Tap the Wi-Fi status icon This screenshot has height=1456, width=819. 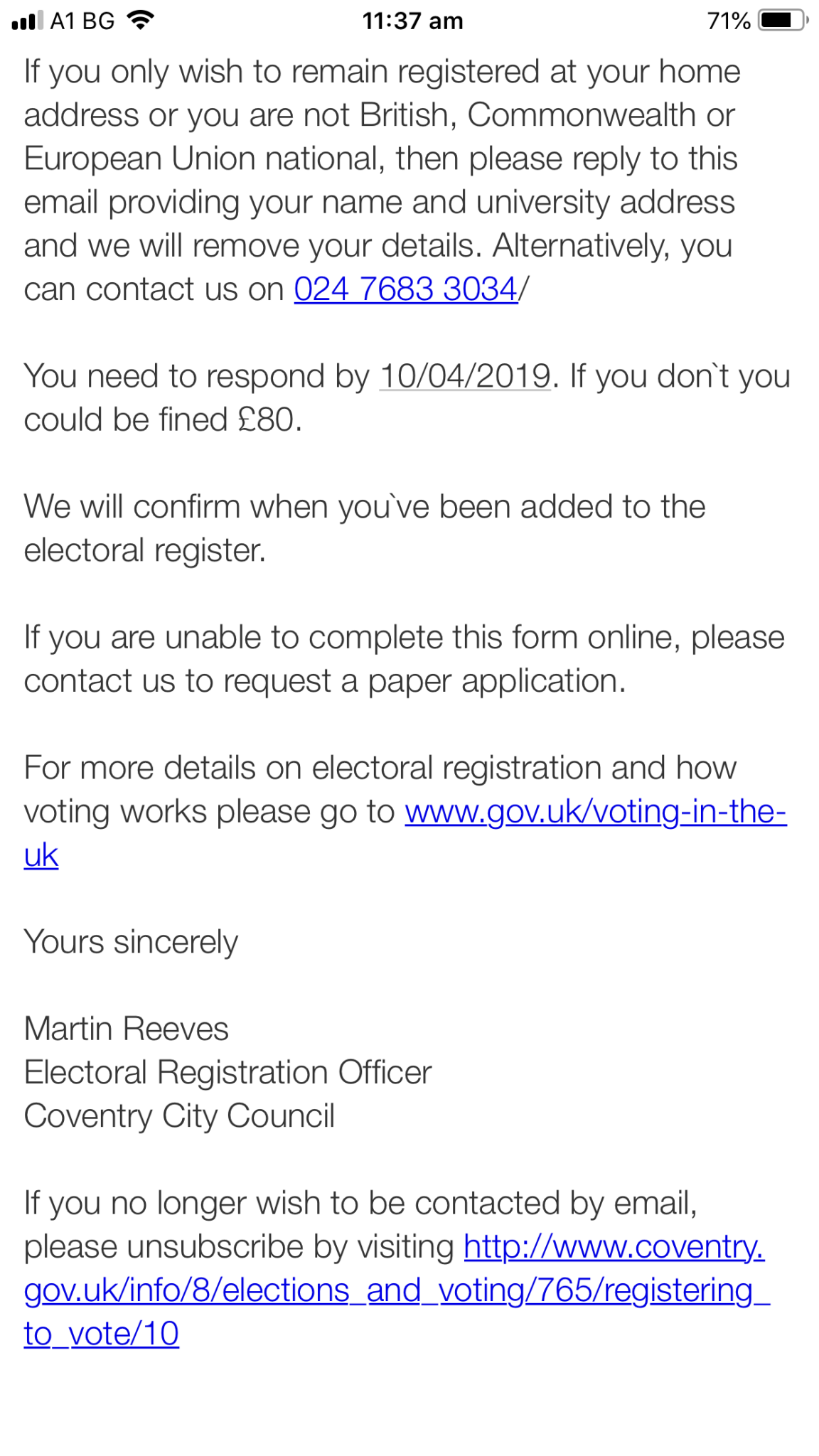(141, 21)
